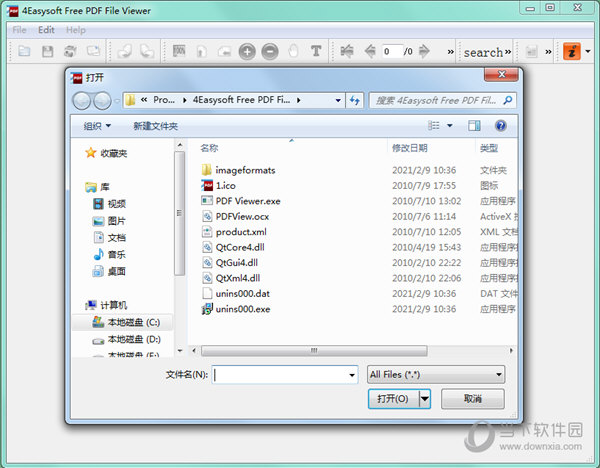This screenshot has height=468, width=600.
Task: Click the 名称 column header
Action: [x=209, y=148]
